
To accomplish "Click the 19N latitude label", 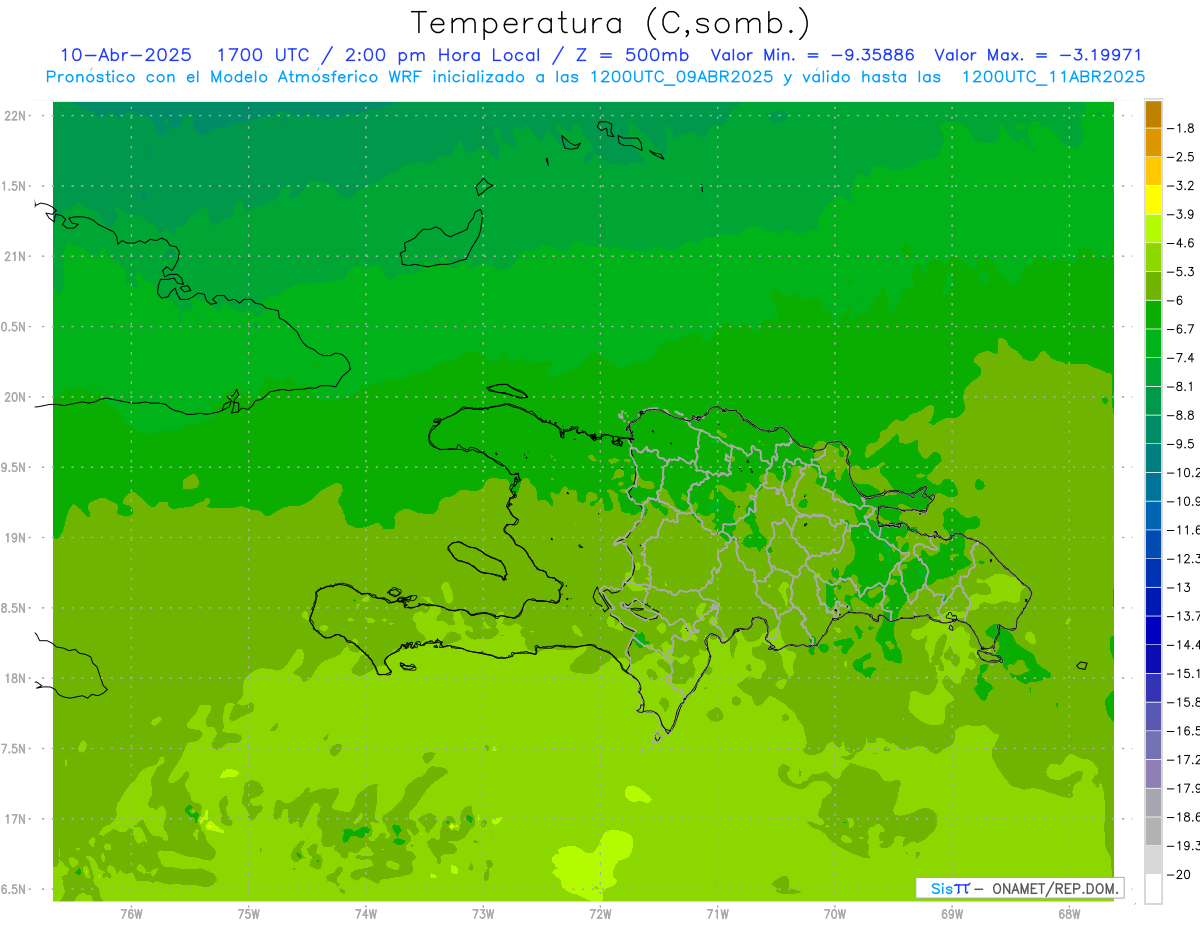I will point(16,538).
